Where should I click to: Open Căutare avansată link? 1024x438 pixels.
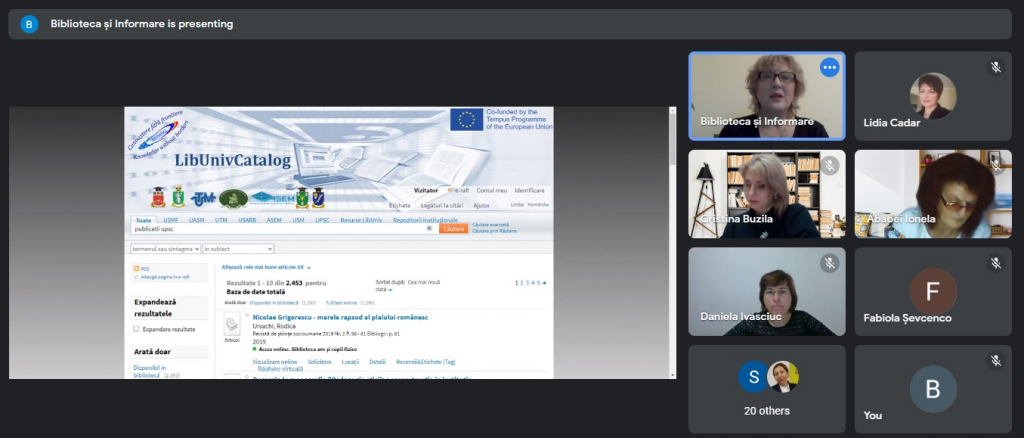[x=490, y=225]
